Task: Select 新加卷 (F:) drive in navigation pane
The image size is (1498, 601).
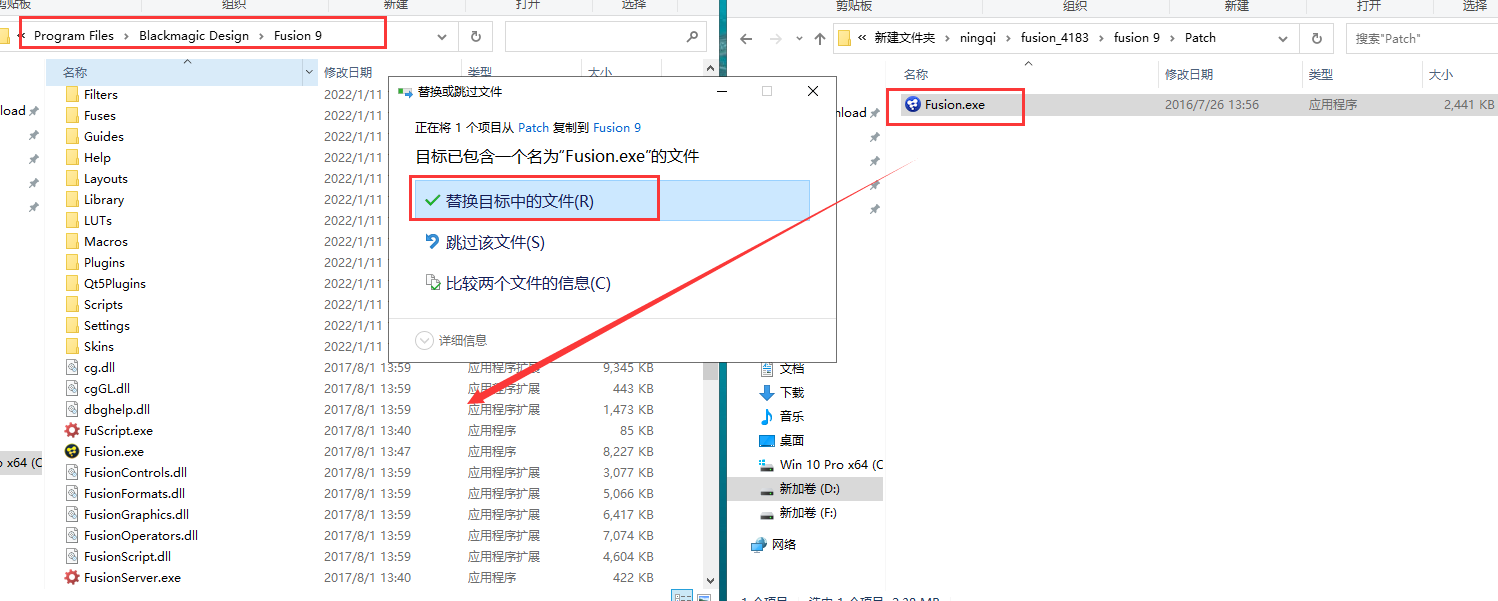Action: click(x=798, y=513)
